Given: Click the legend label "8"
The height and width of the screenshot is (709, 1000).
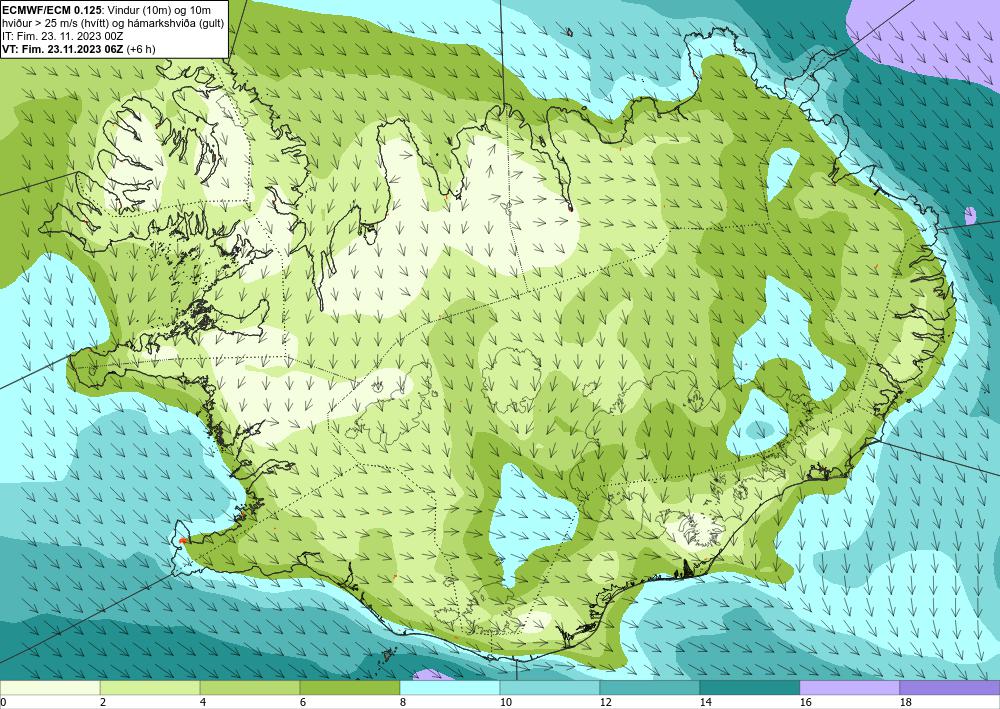Looking at the screenshot, I should click(x=403, y=702).
